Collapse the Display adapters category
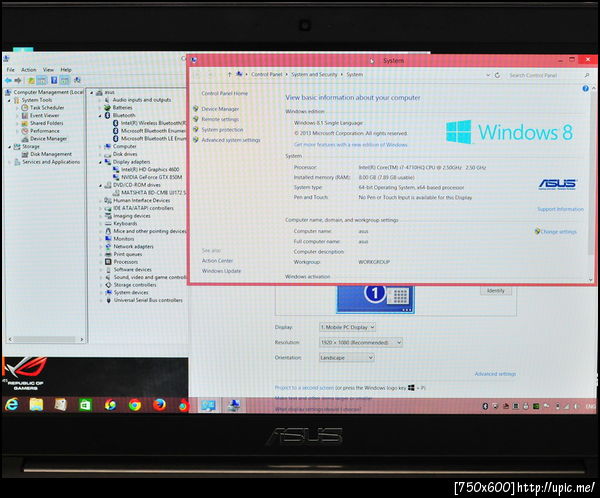600x498 pixels. click(x=100, y=162)
